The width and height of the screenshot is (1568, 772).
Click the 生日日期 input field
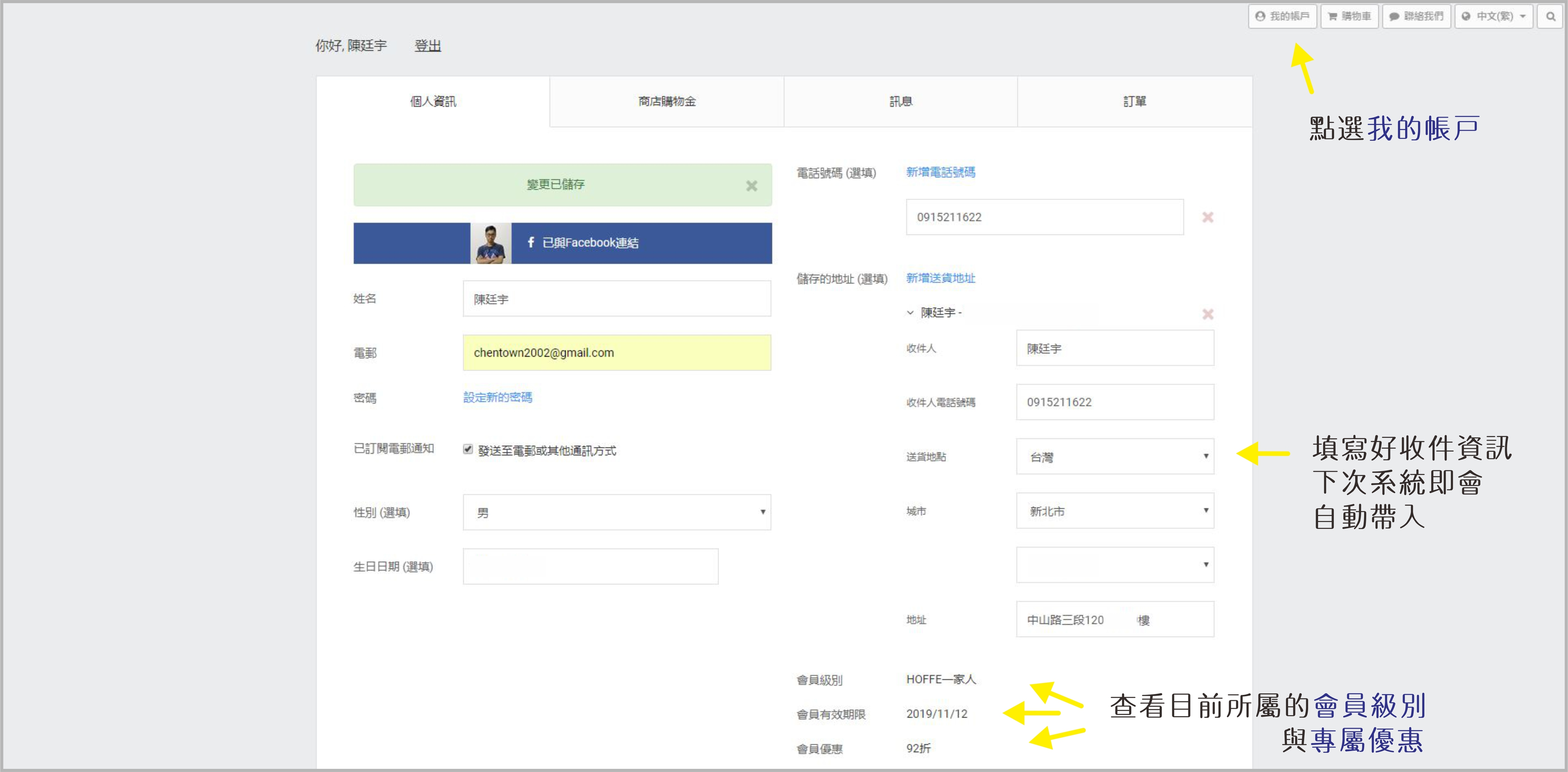coord(590,566)
